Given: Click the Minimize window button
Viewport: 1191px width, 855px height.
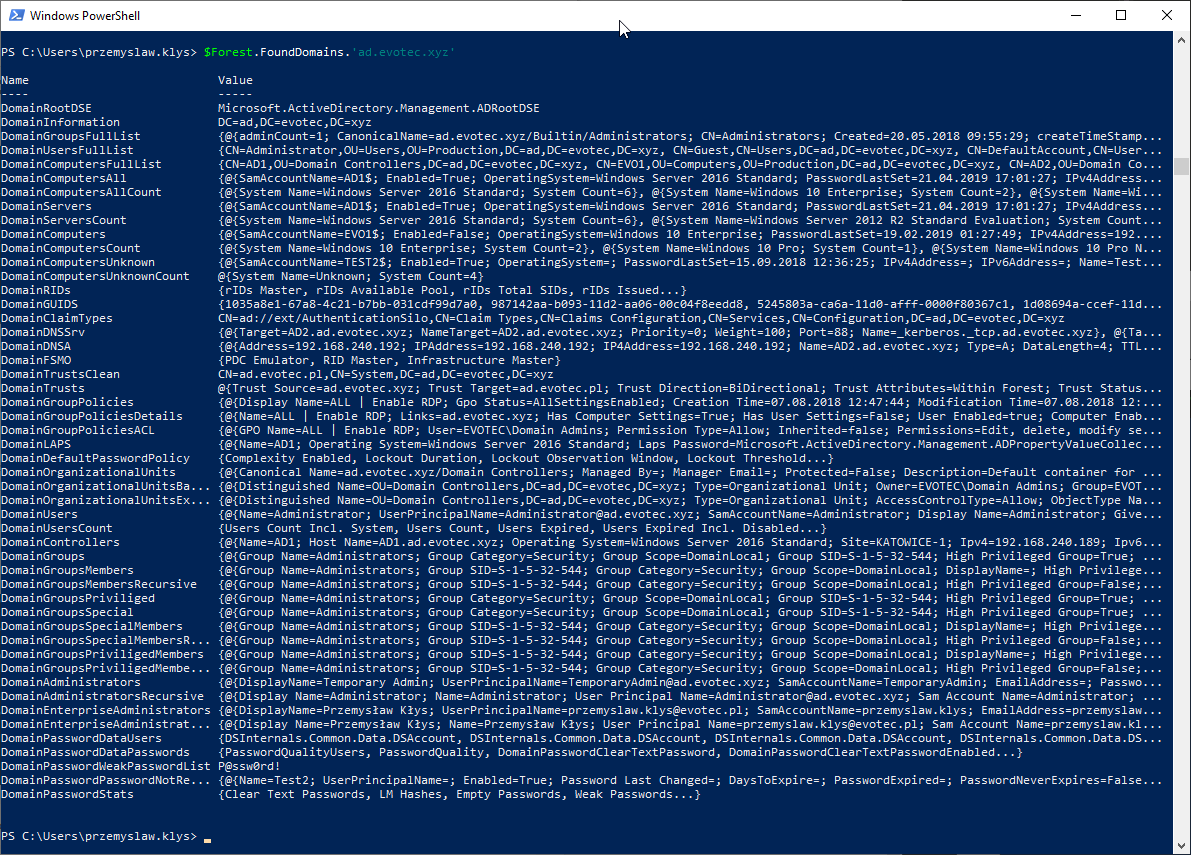Looking at the screenshot, I should pos(1075,15).
